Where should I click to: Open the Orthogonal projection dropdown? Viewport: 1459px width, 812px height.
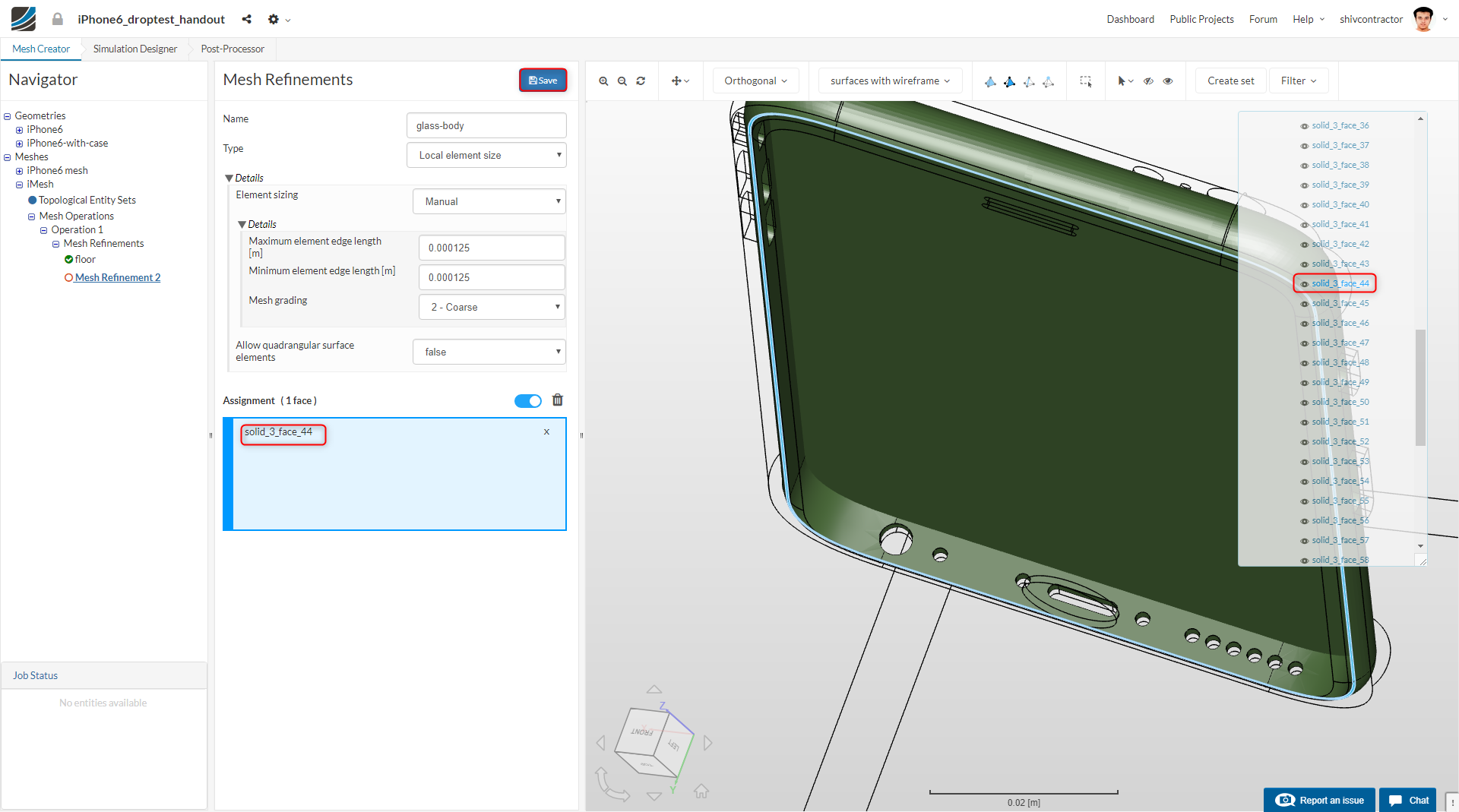pyautogui.click(x=755, y=81)
